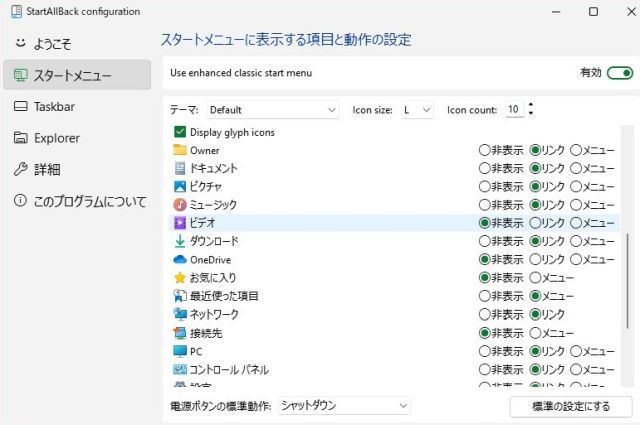Click the Owner folder icon
The height and width of the screenshot is (425, 640).
180,150
